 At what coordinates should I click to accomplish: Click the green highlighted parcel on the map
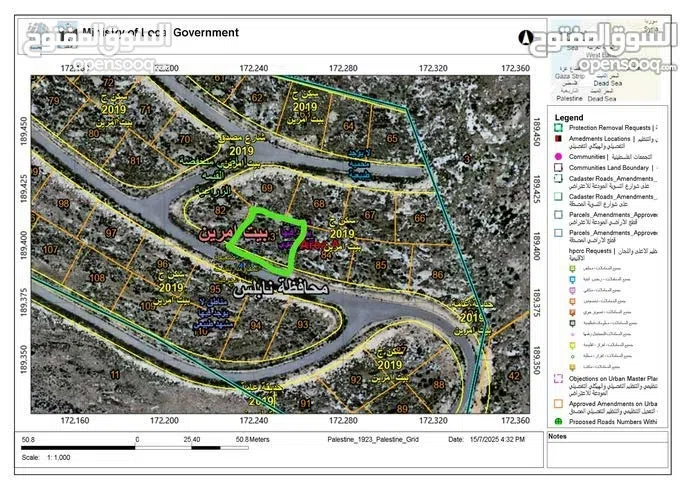pyautogui.click(x=261, y=241)
